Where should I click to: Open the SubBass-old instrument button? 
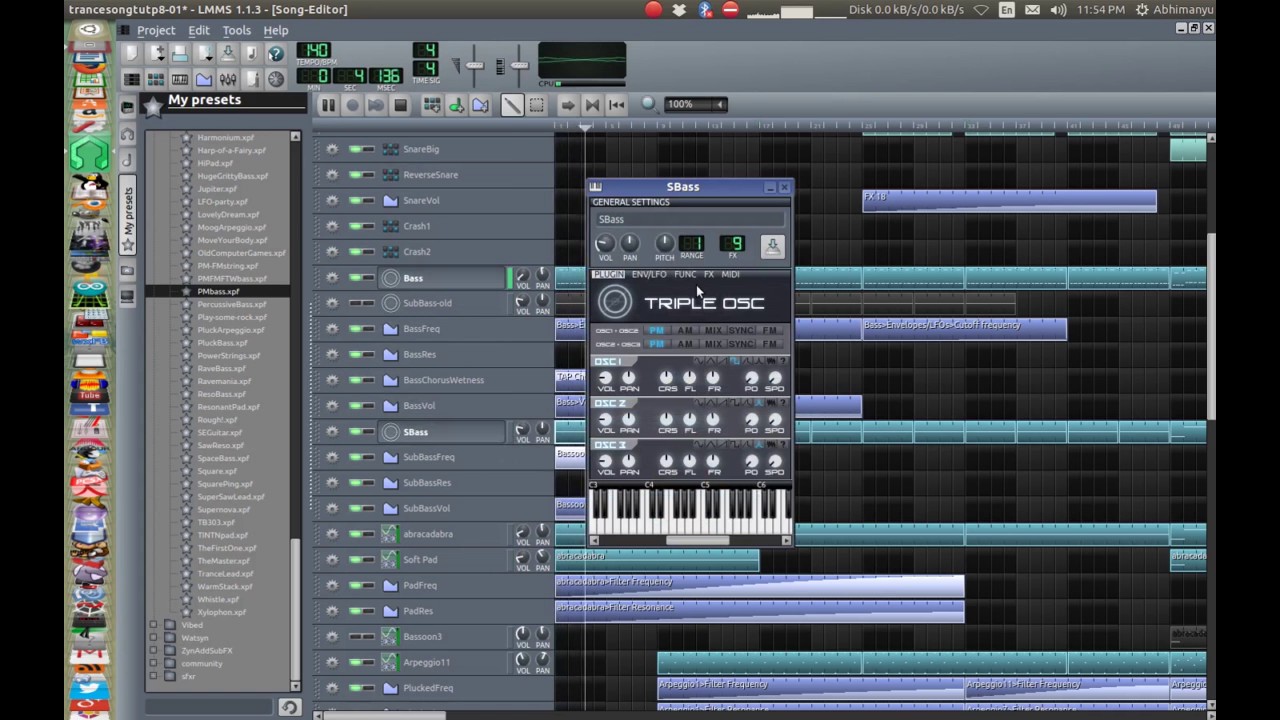coord(441,303)
